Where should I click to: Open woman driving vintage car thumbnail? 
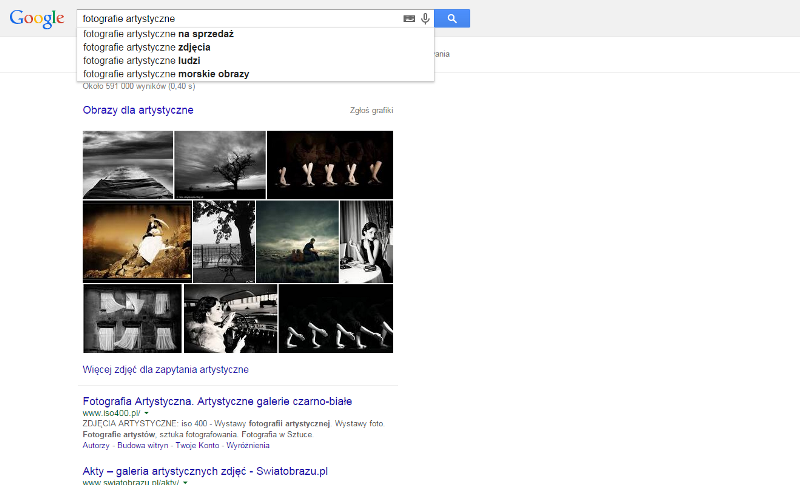[231, 319]
